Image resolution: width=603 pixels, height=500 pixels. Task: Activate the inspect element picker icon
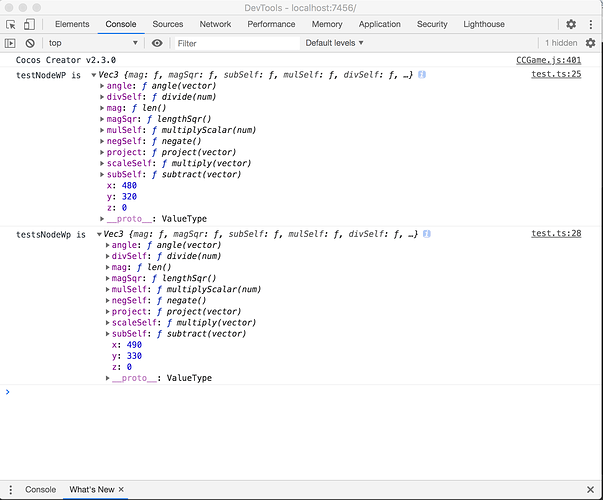coord(11,24)
